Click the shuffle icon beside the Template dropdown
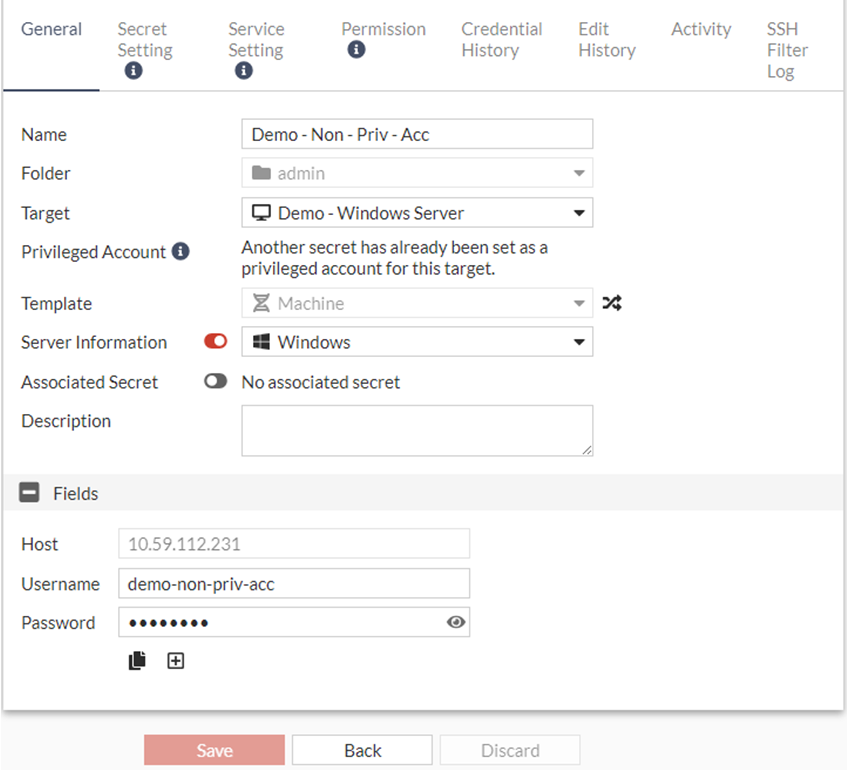This screenshot has height=770, width=847. coord(612,303)
